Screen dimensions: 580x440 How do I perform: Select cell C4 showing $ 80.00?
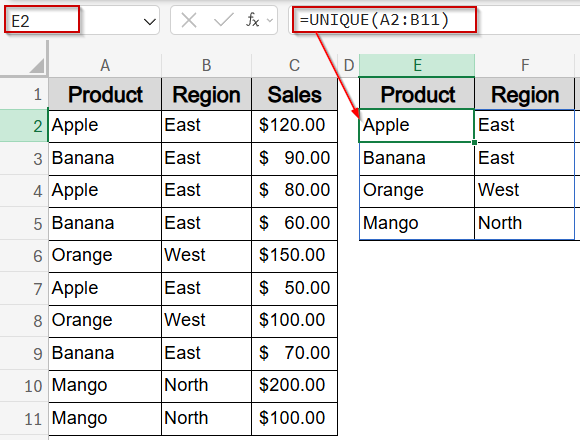tap(294, 191)
